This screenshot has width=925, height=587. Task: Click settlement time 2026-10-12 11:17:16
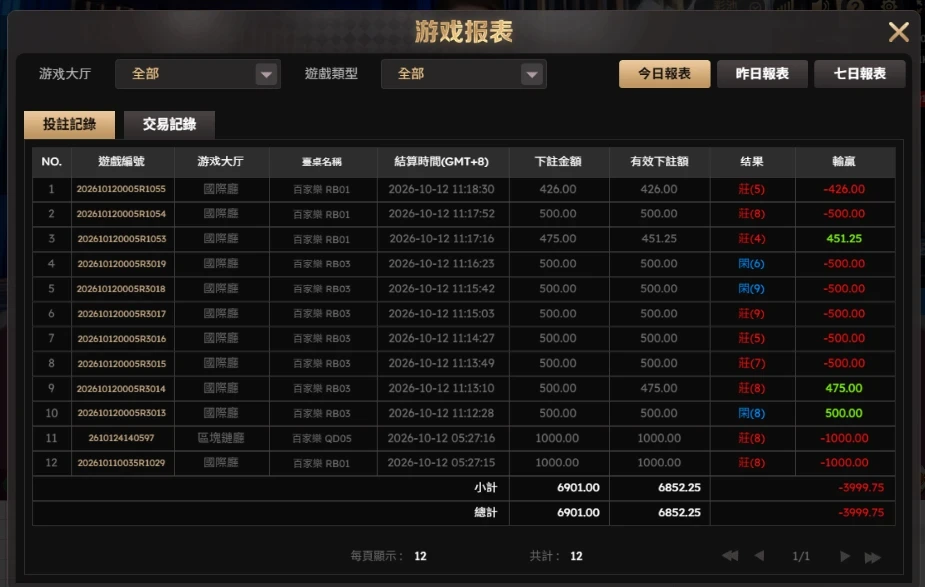click(x=441, y=239)
